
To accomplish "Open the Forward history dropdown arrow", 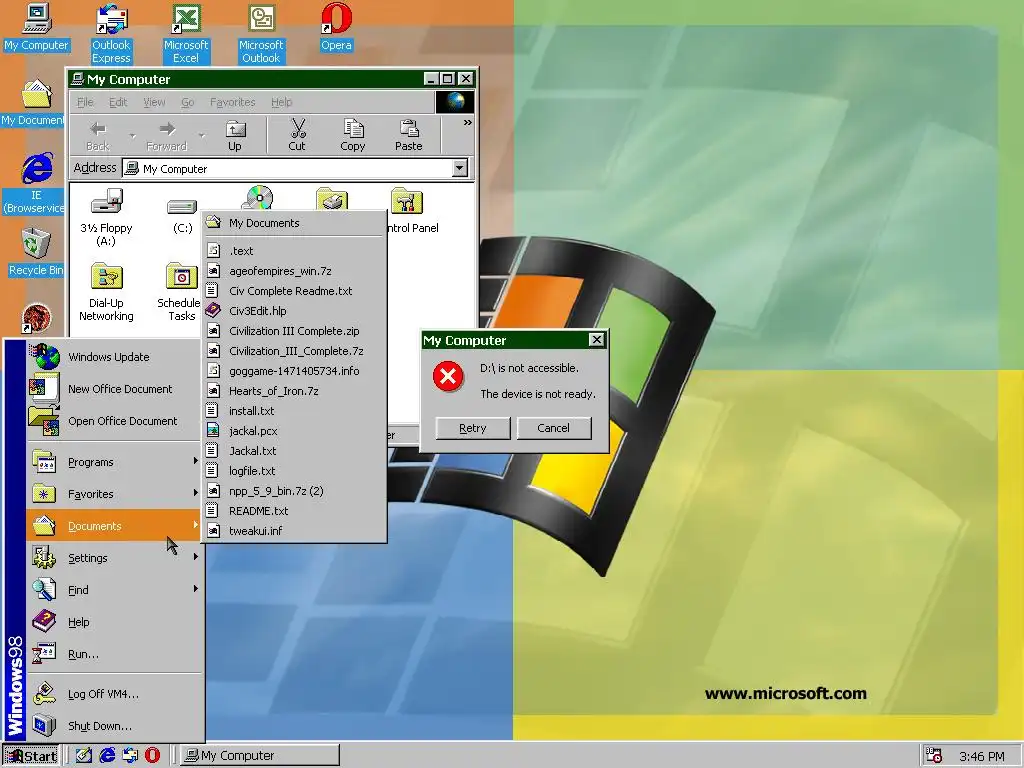I will tap(202, 136).
